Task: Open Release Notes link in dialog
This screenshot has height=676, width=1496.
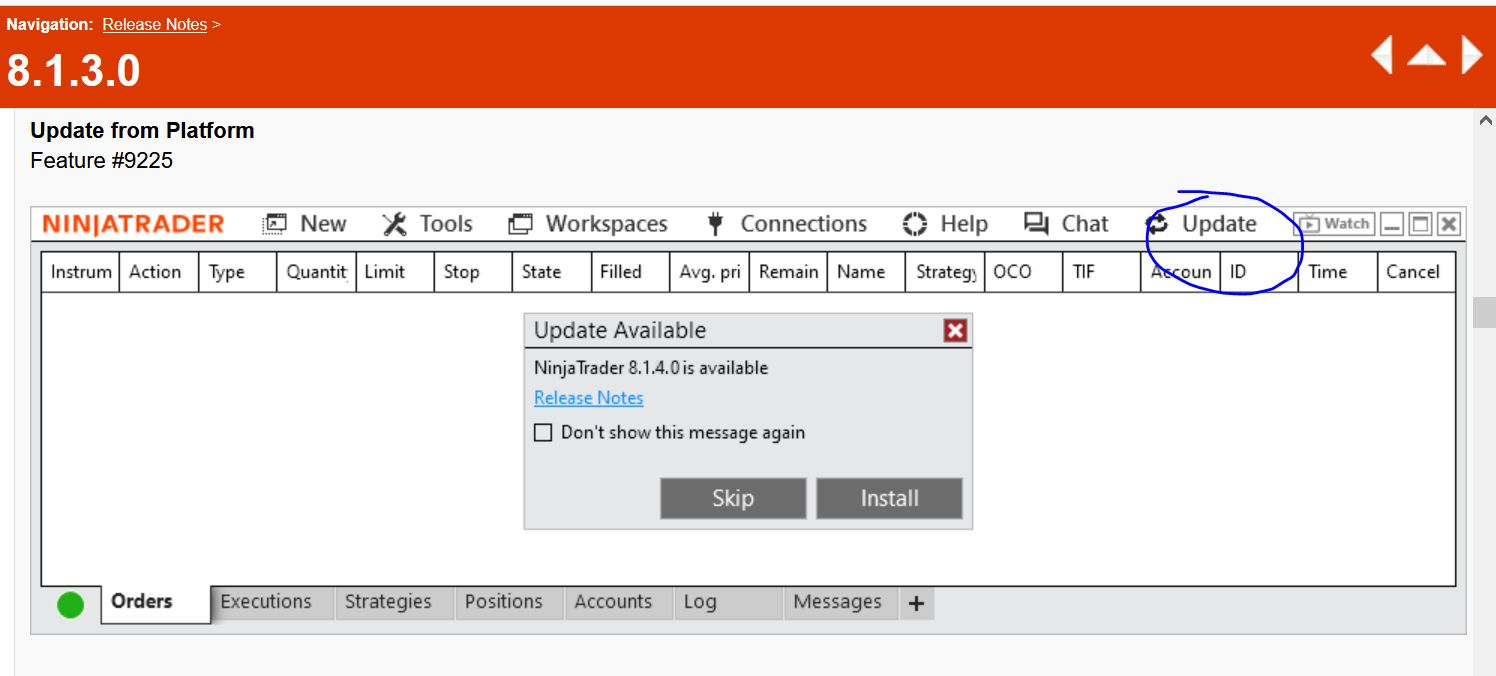Action: point(588,398)
